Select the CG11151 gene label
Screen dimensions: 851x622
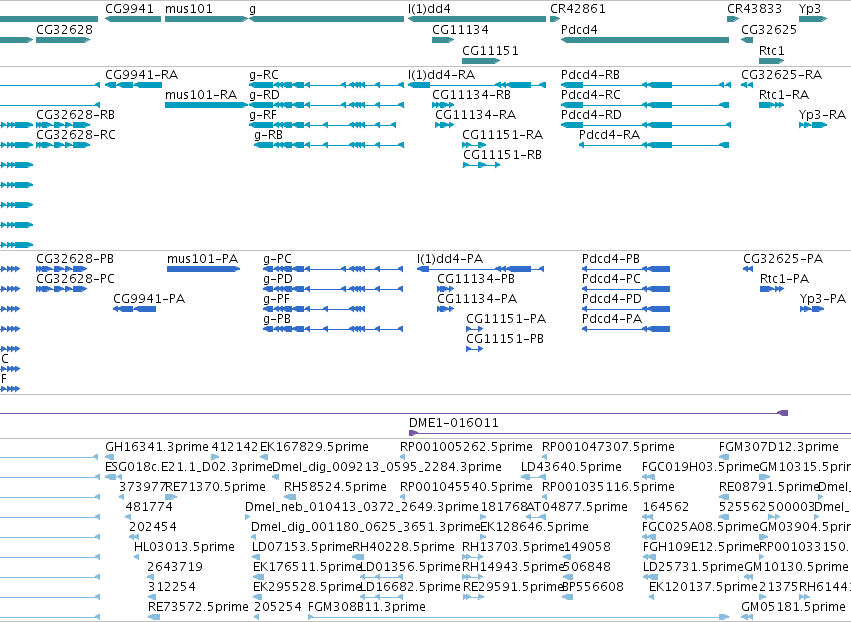click(491, 50)
